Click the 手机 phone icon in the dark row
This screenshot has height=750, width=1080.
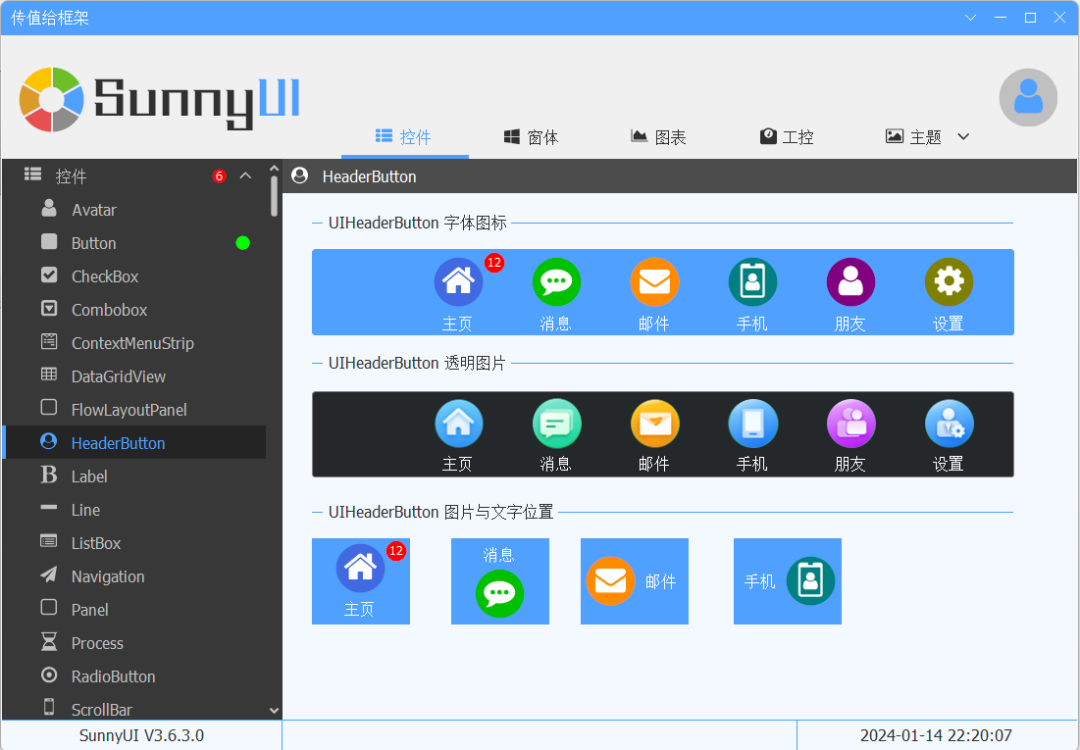click(x=752, y=423)
